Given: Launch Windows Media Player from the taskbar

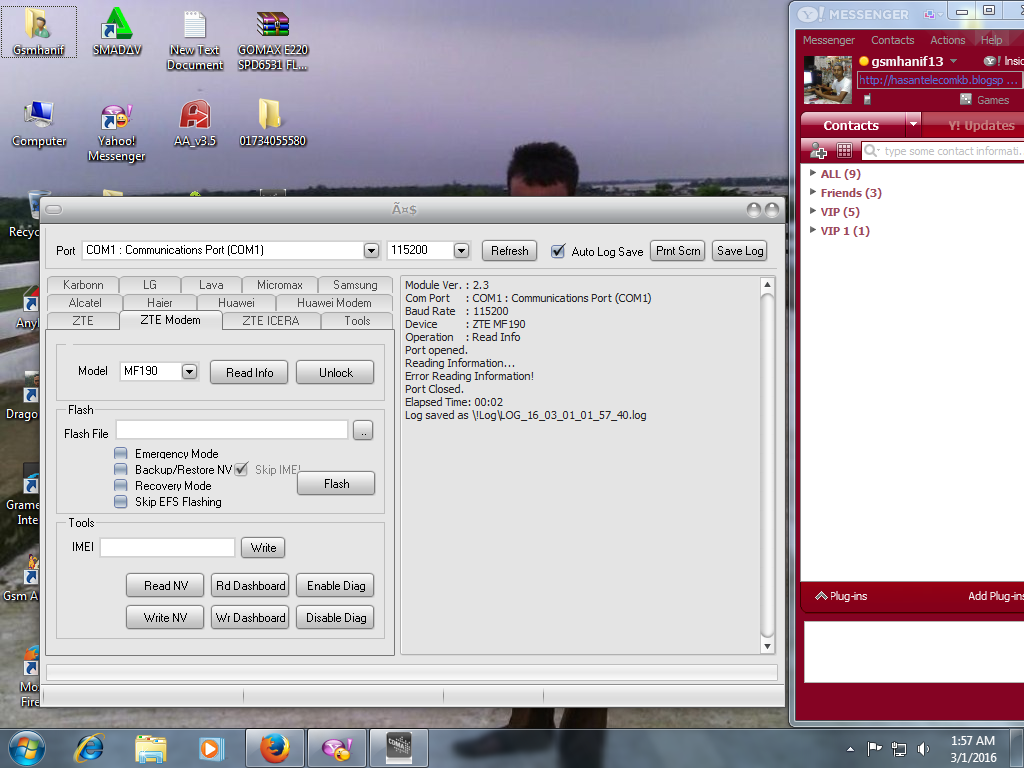Looking at the screenshot, I should tap(211, 748).
